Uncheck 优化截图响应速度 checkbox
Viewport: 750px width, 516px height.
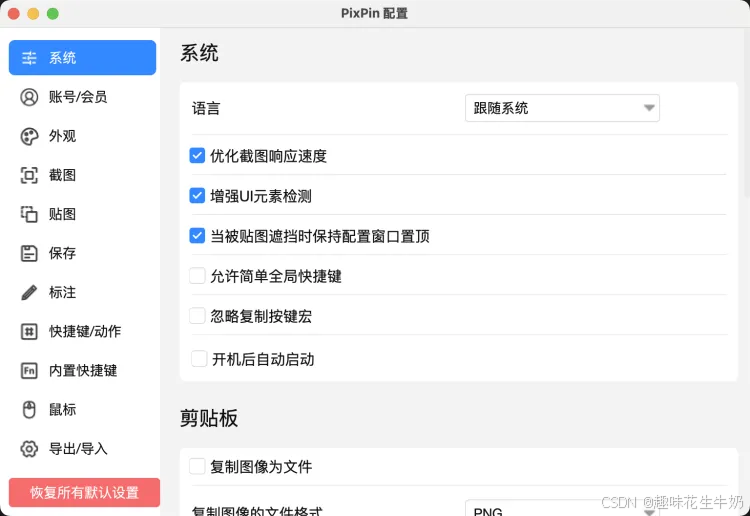click(197, 155)
